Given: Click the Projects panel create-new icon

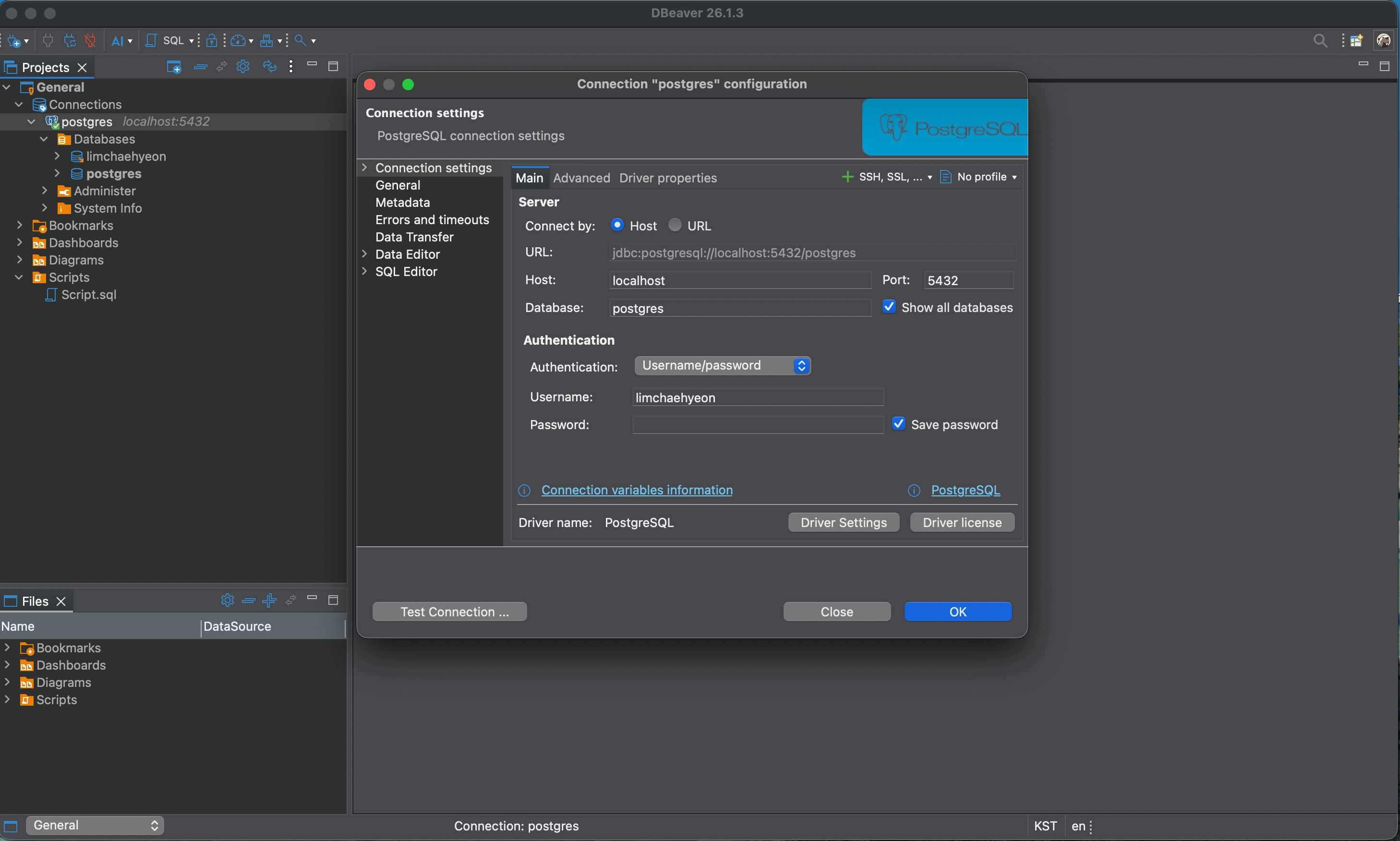Looking at the screenshot, I should point(173,67).
